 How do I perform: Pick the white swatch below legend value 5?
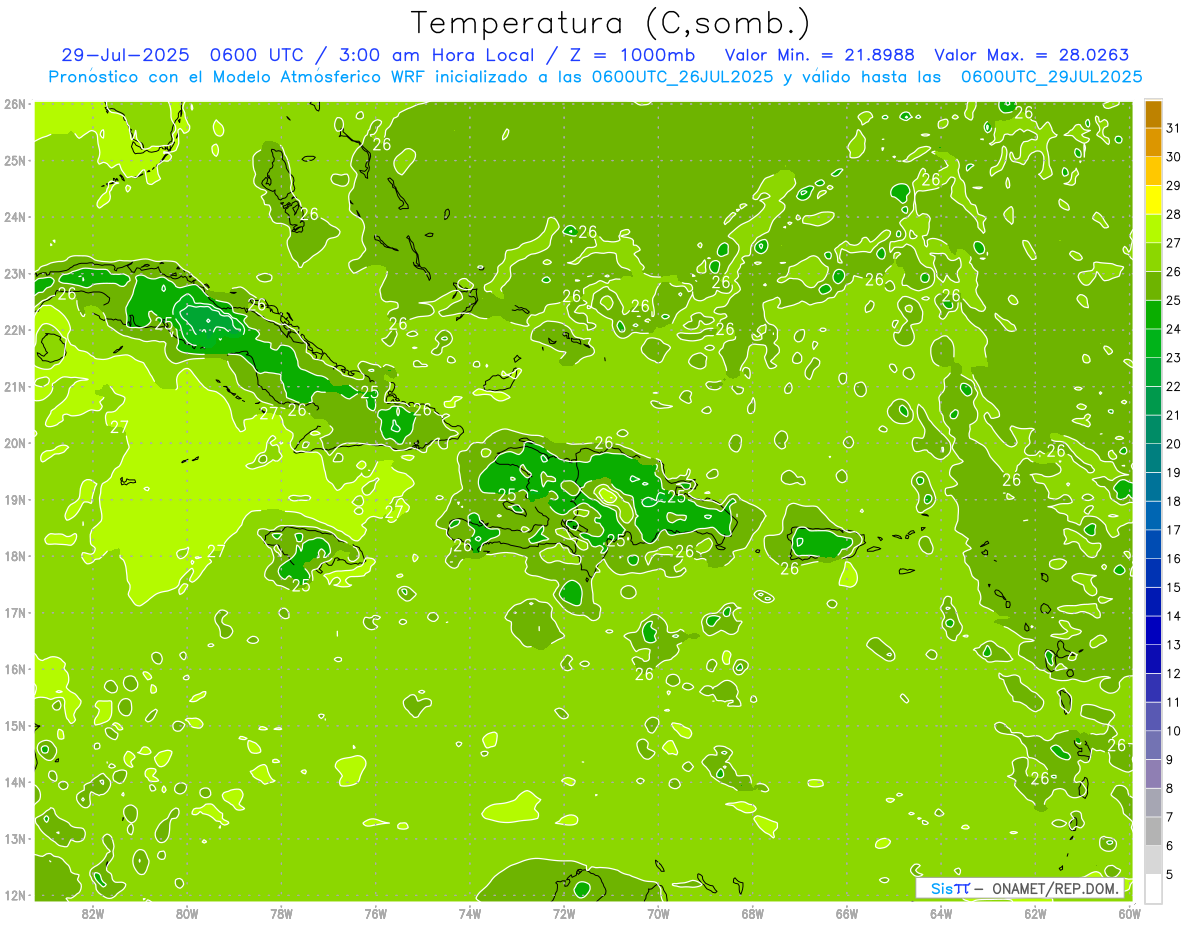[1153, 888]
